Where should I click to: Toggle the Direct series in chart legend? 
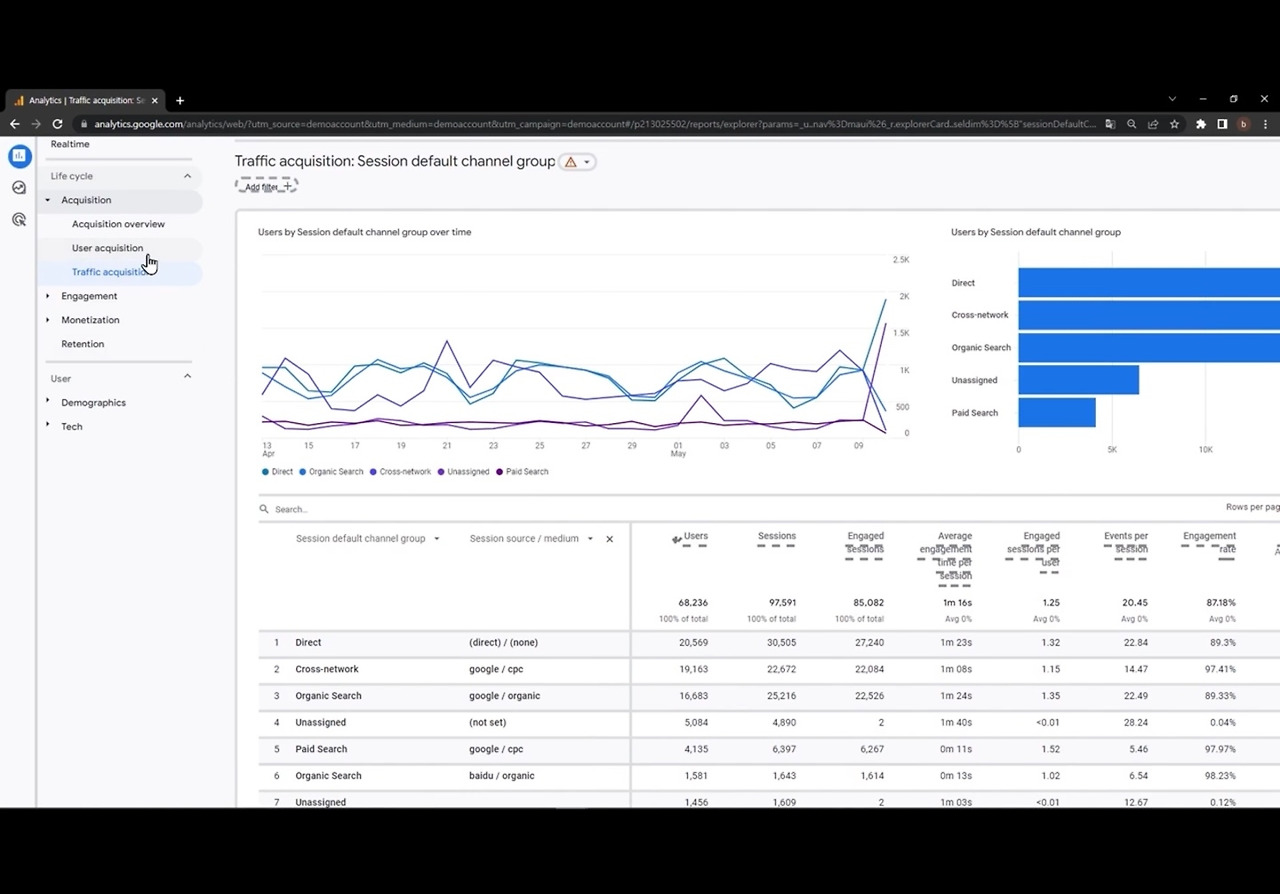pos(278,471)
